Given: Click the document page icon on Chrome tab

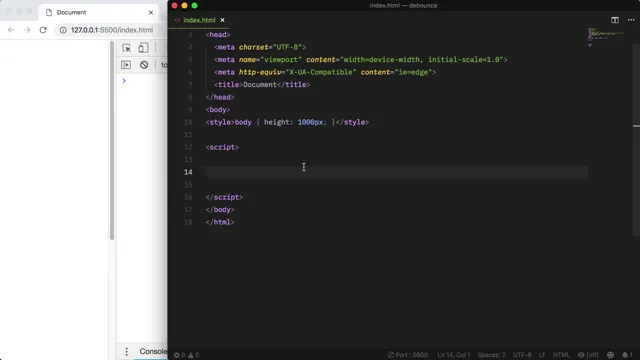Looking at the screenshot, I should tap(49, 12).
